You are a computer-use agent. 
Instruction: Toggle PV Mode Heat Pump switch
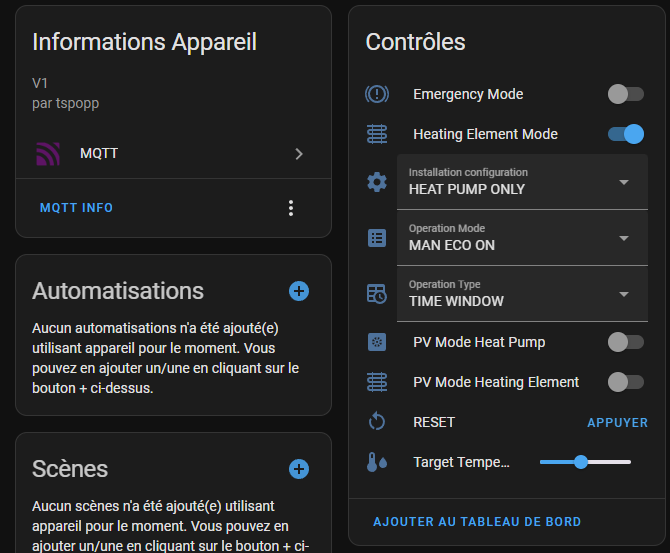pos(626,342)
